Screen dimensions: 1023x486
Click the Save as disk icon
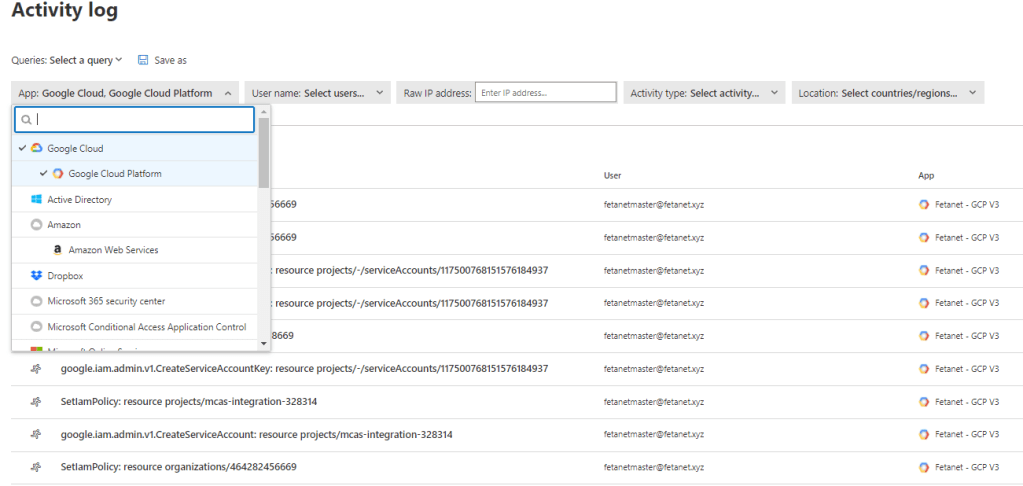tap(143, 60)
